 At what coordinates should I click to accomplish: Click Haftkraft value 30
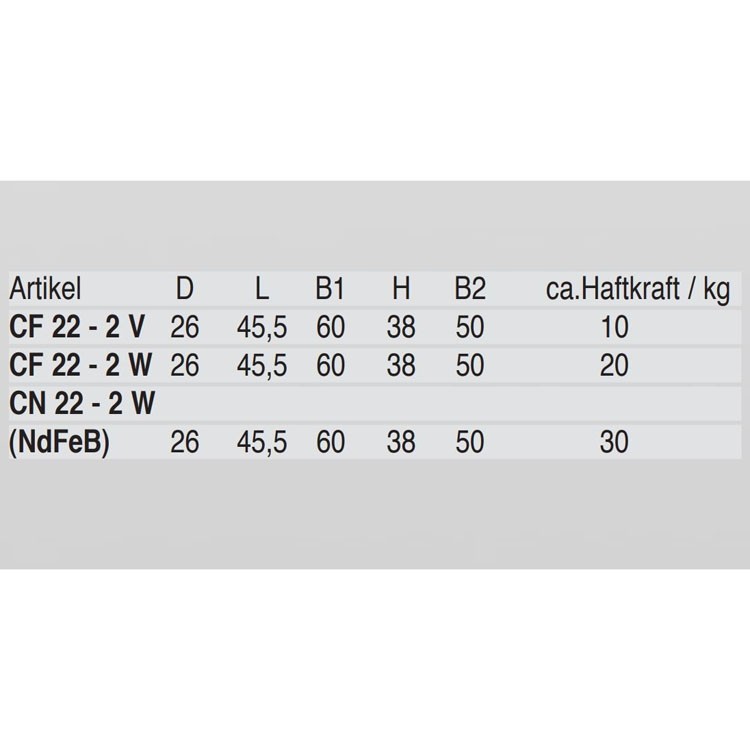point(615,442)
